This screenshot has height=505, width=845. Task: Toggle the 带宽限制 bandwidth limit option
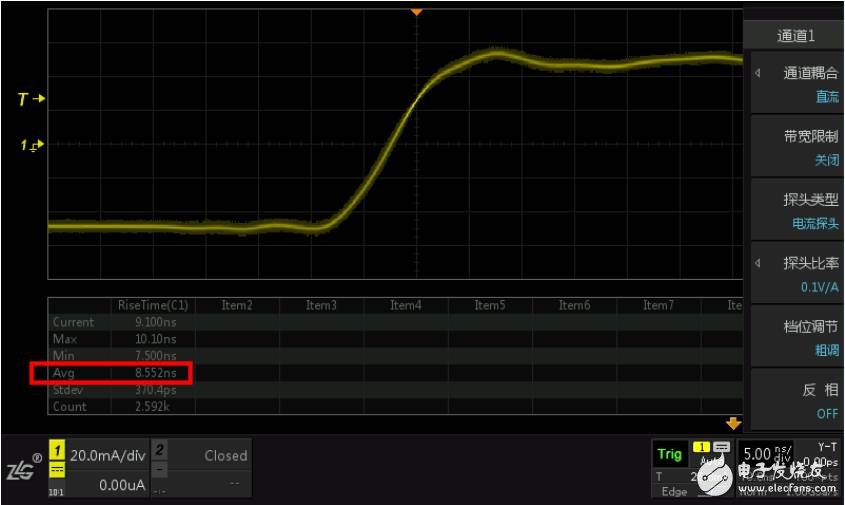(x=797, y=147)
